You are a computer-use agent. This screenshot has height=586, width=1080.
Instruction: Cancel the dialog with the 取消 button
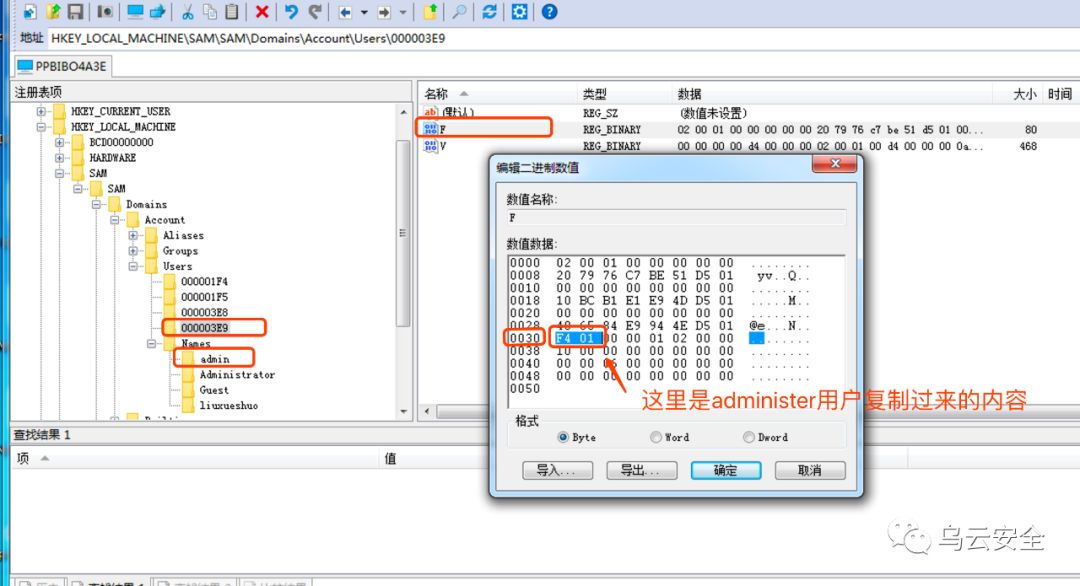[x=810, y=470]
